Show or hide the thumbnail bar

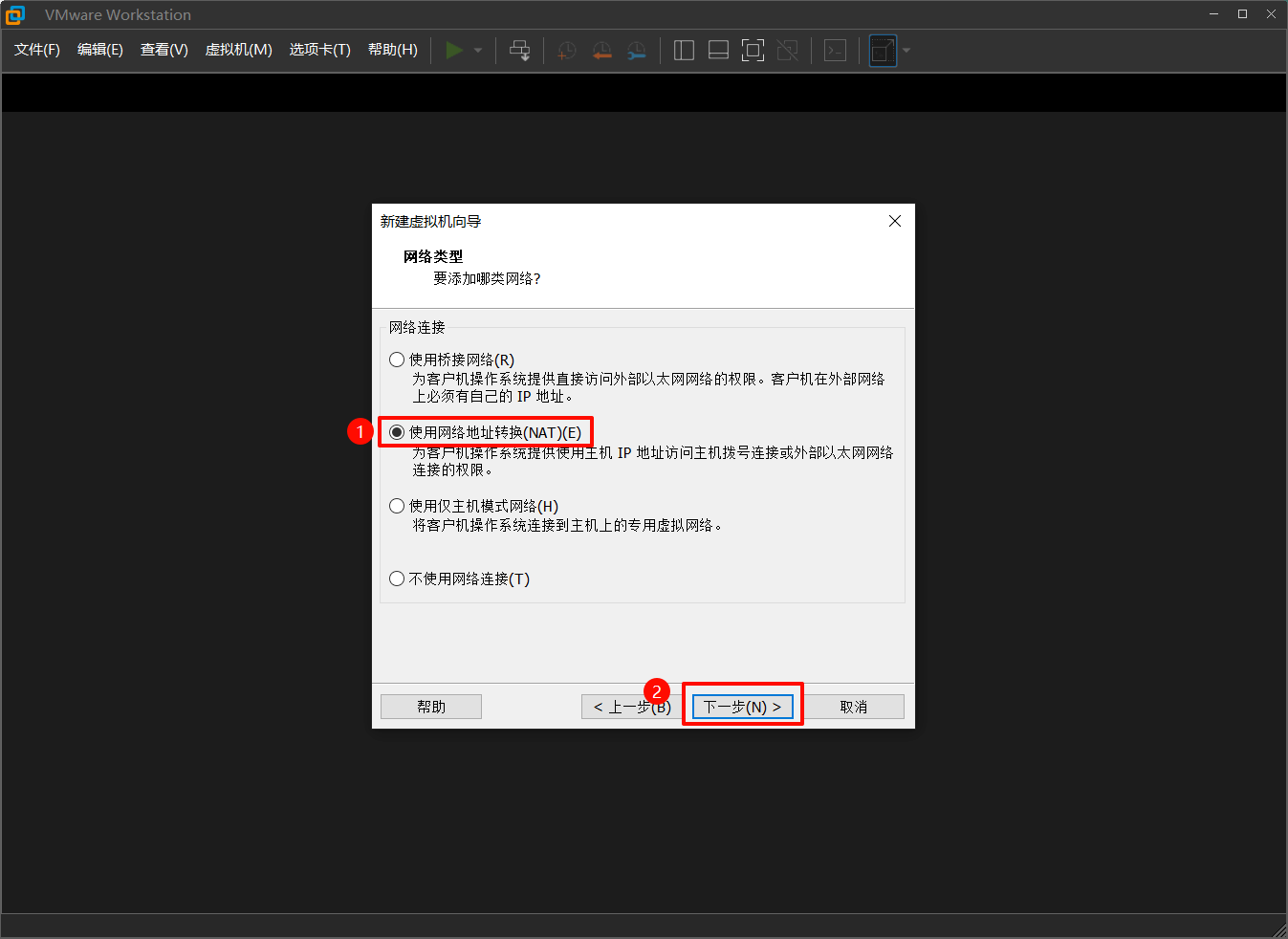point(718,50)
